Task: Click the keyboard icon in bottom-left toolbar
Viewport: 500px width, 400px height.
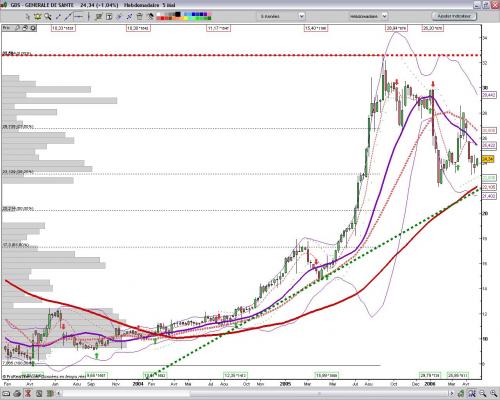Action: tap(6, 394)
